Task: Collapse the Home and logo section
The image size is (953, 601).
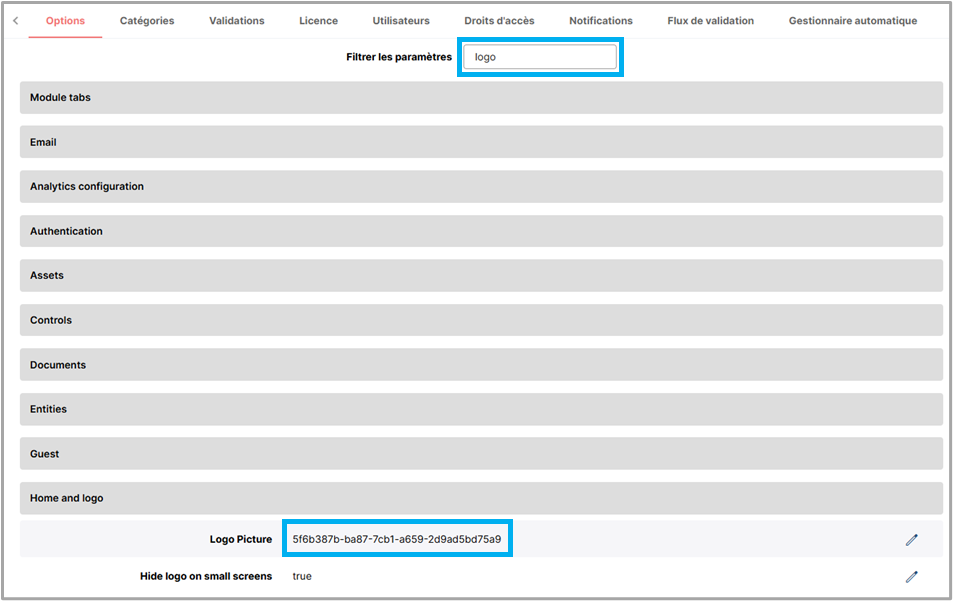Action: click(481, 498)
